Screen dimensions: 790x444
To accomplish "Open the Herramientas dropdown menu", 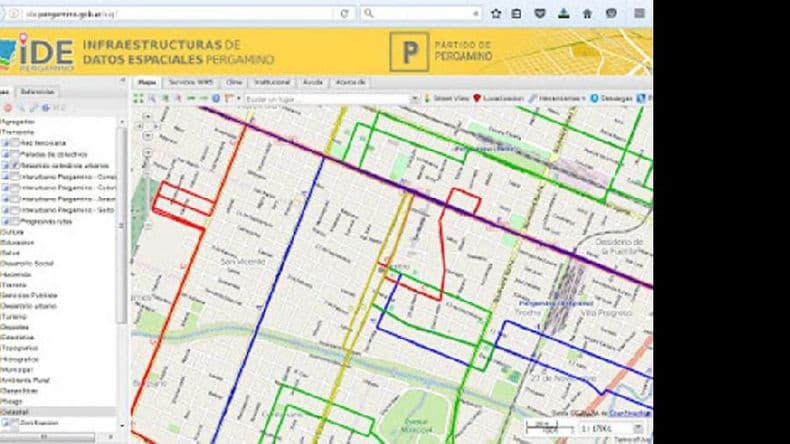I will [x=557, y=99].
